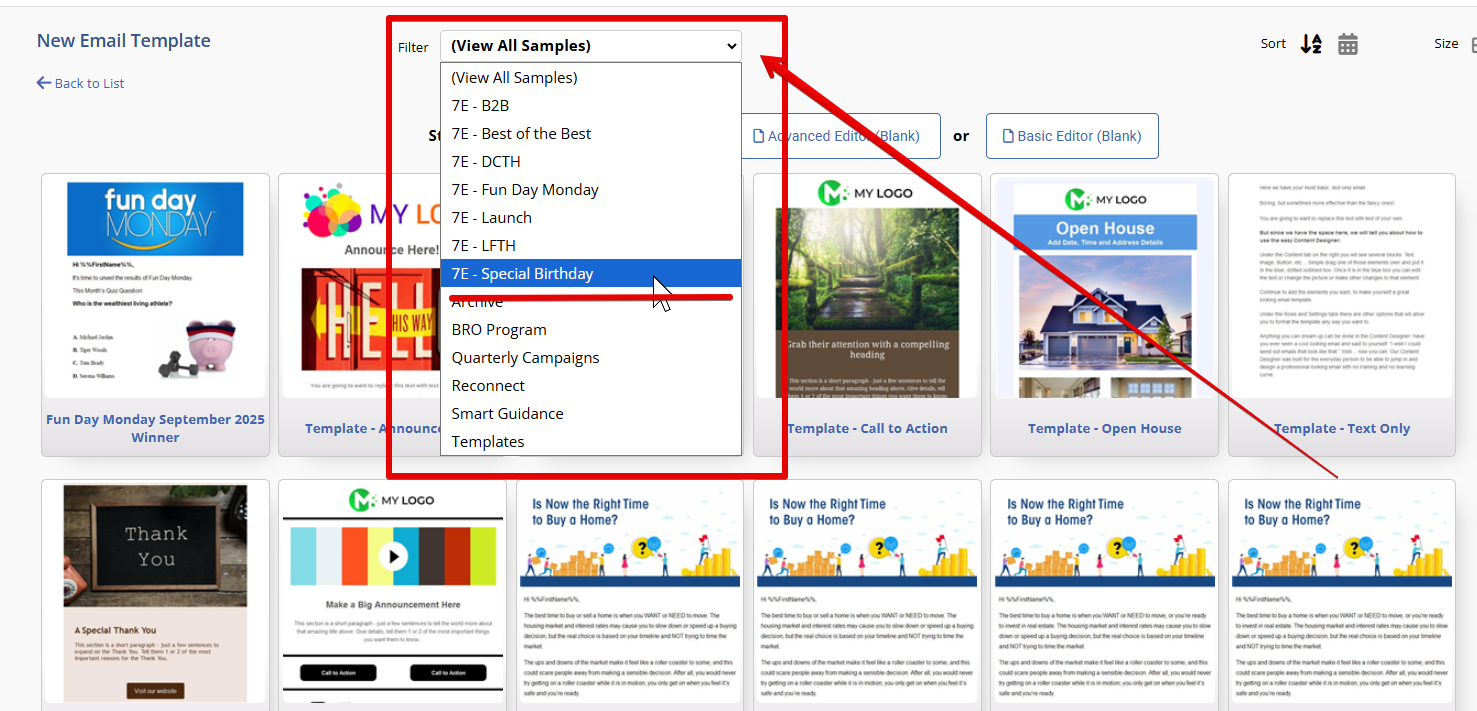Viewport: 1477px width, 711px height.
Task: Click the Template - Text Only title link
Action: [1341, 428]
